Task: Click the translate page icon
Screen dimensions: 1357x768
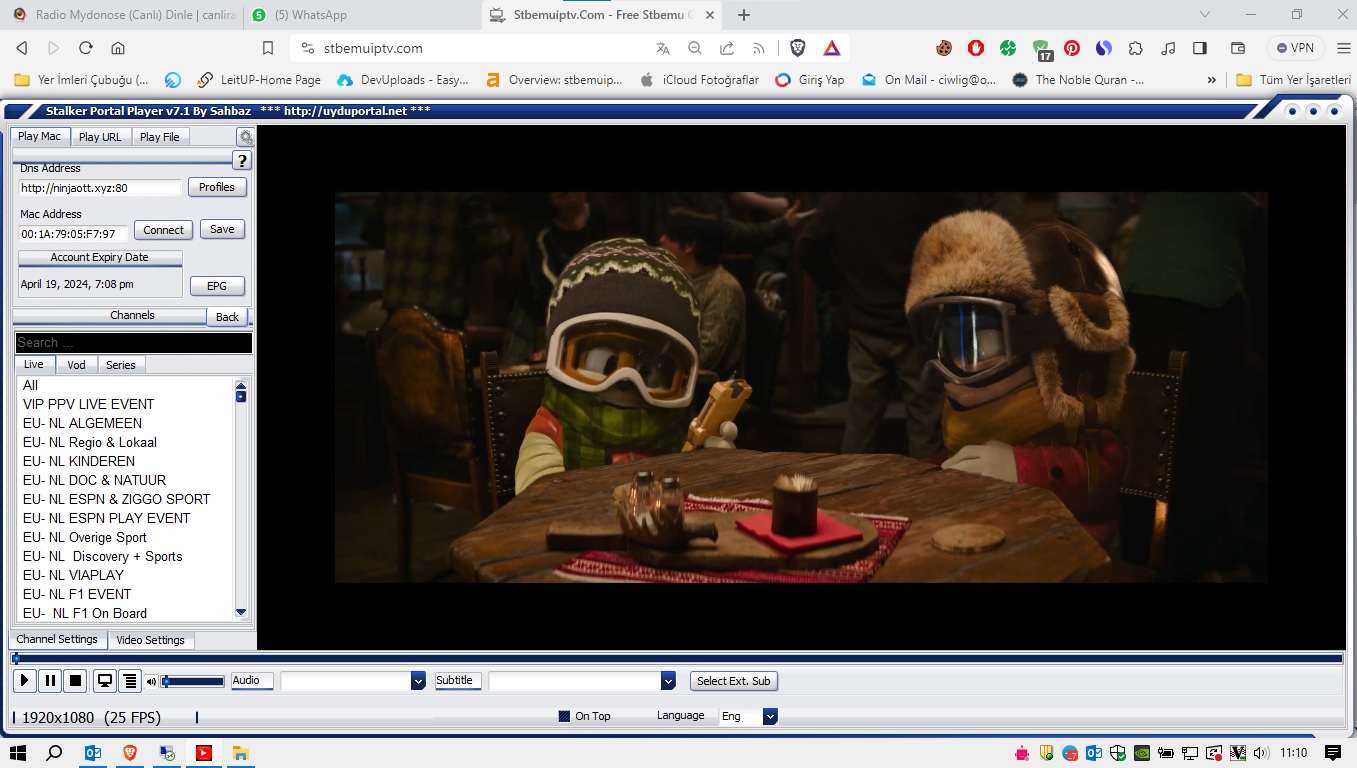Action: point(662,48)
